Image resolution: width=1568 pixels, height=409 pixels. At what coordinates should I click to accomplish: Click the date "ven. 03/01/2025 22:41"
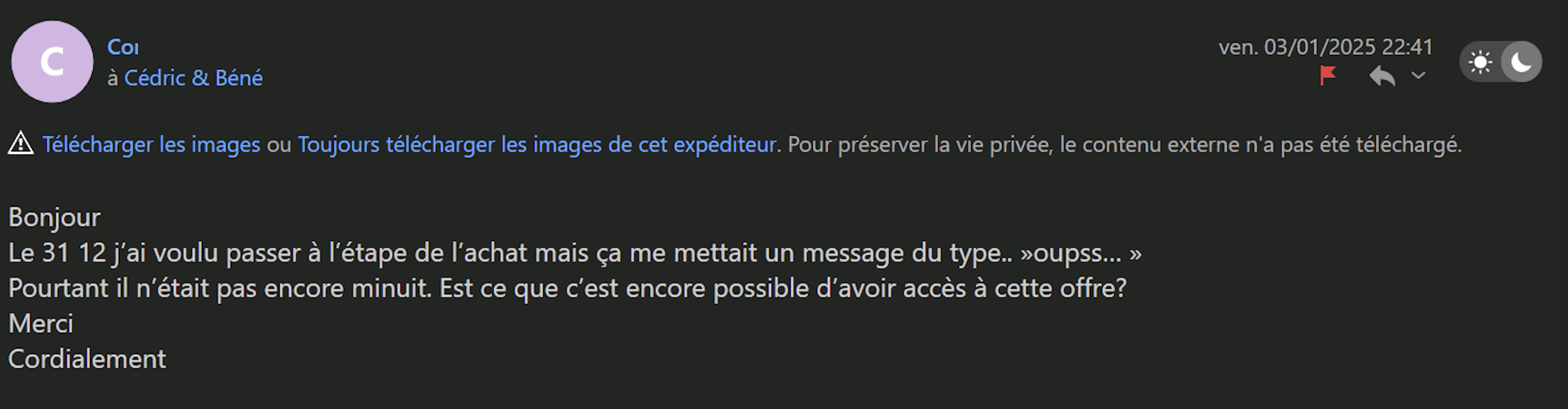(x=1326, y=47)
